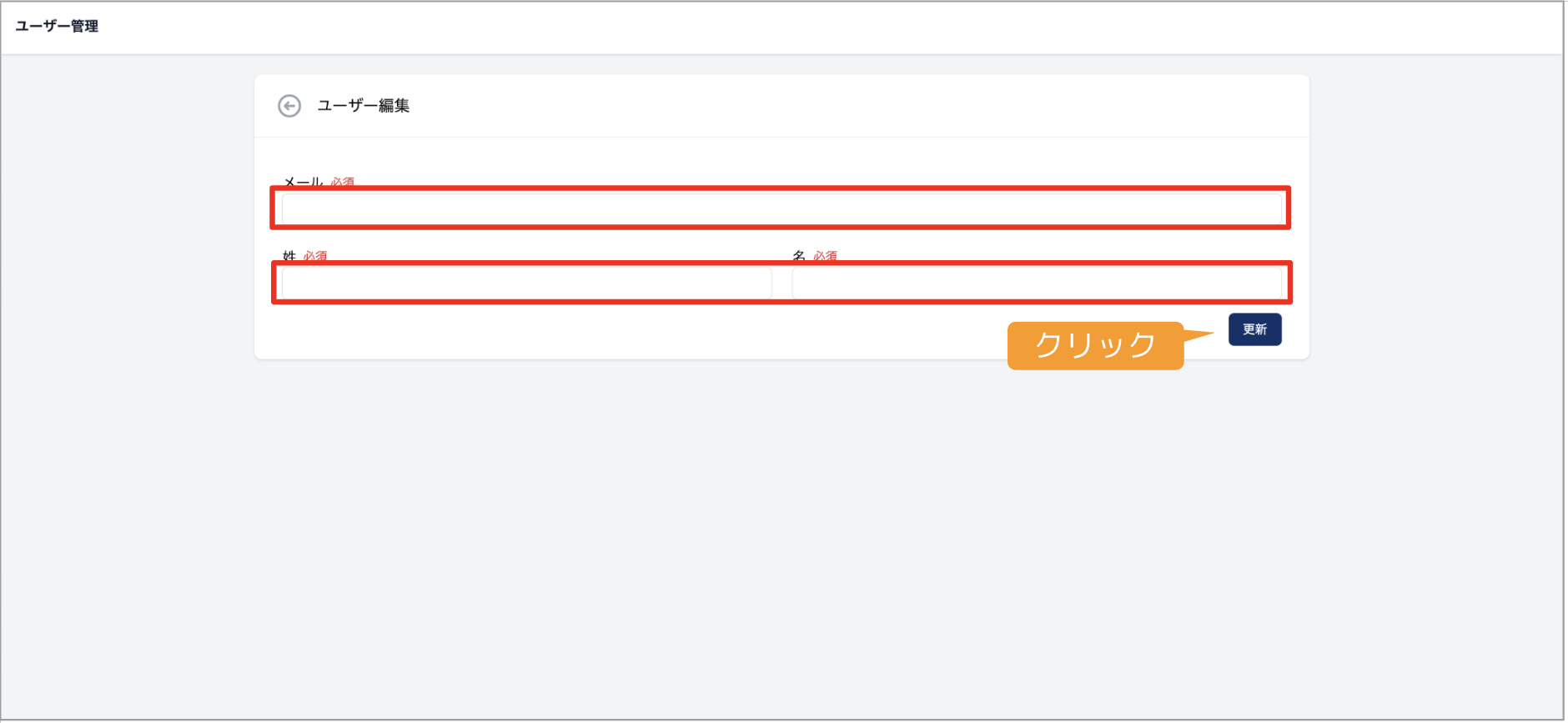Screen dimensions: 1568x723
Task: Return to the user list via the back arrow
Action: [x=289, y=106]
